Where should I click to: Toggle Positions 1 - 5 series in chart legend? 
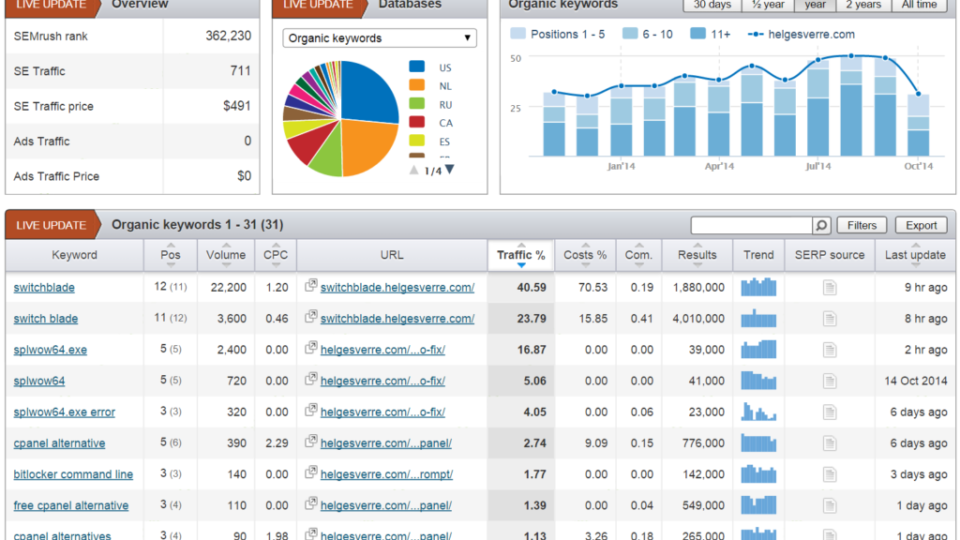[557, 34]
